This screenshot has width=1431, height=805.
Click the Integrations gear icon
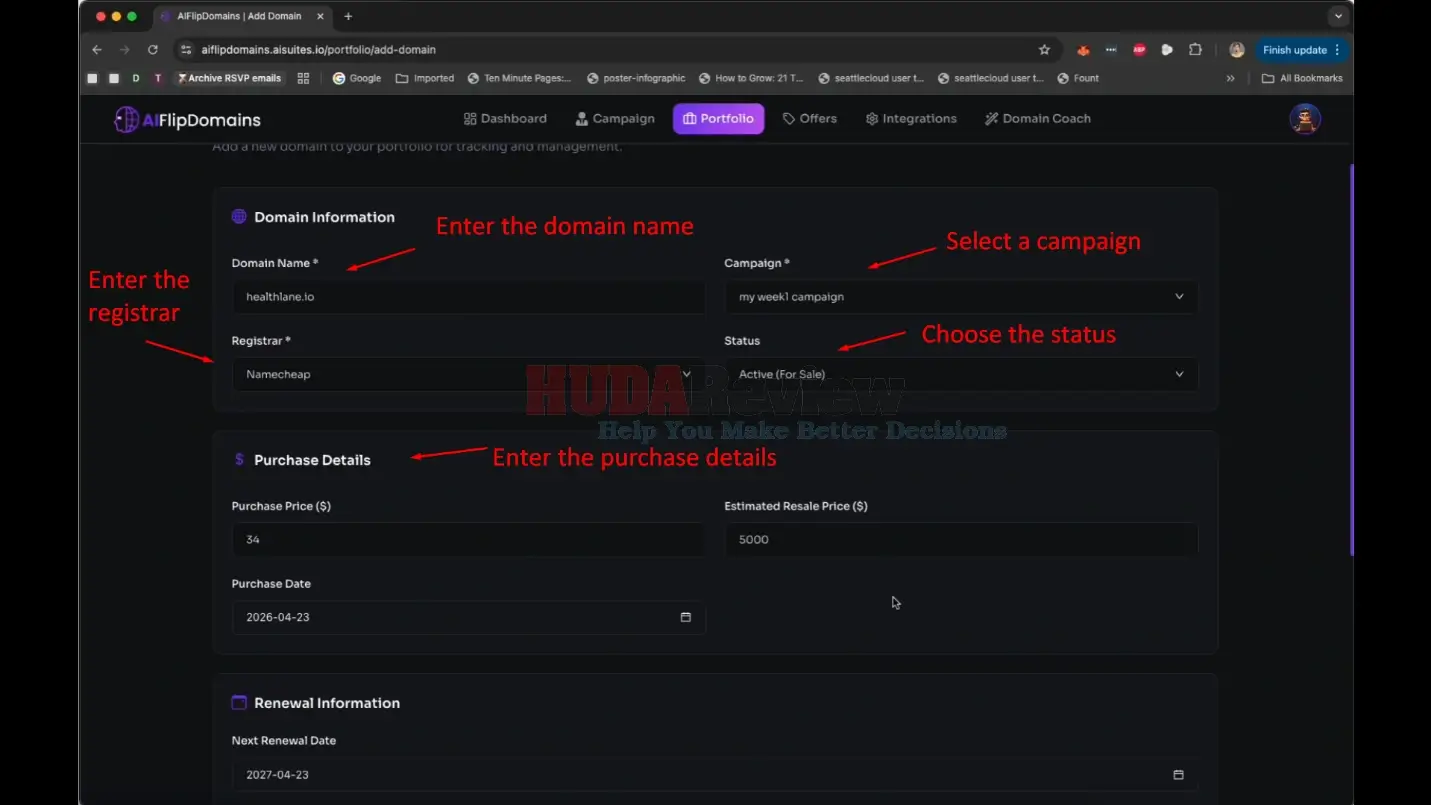(872, 118)
